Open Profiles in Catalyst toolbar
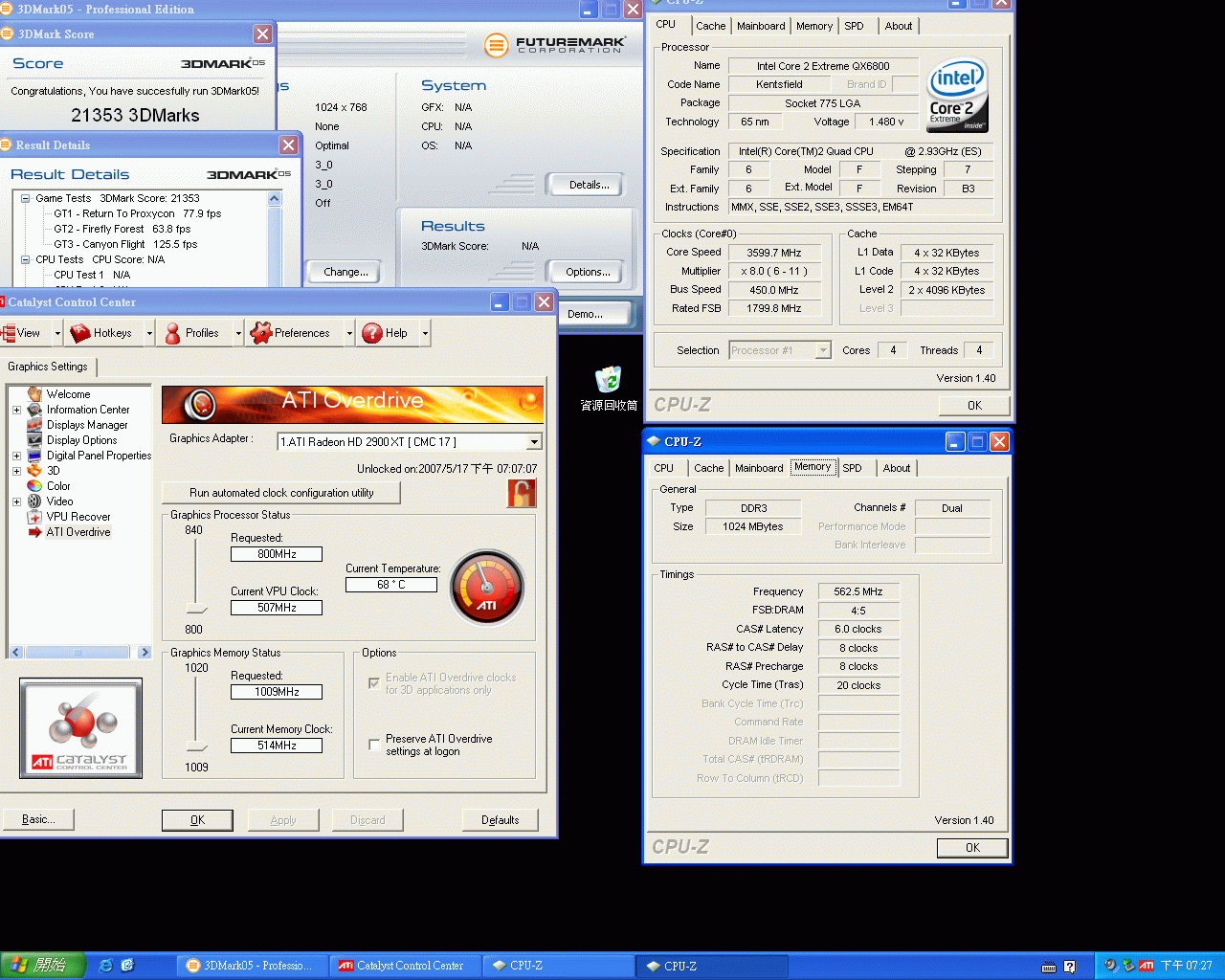The height and width of the screenshot is (980, 1225). [192, 333]
